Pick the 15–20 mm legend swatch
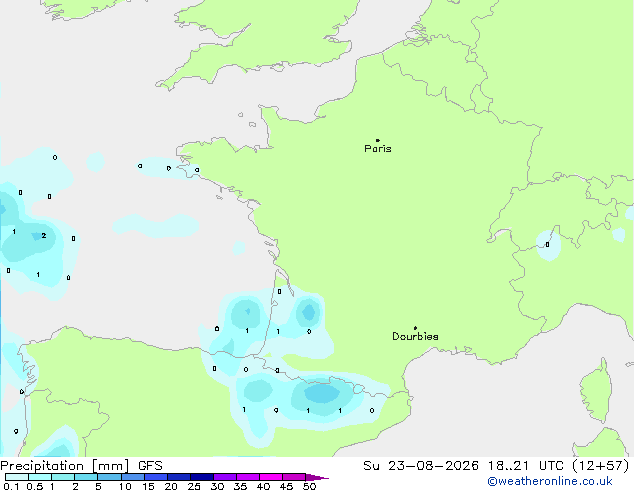The image size is (634, 490). [x=156, y=477]
